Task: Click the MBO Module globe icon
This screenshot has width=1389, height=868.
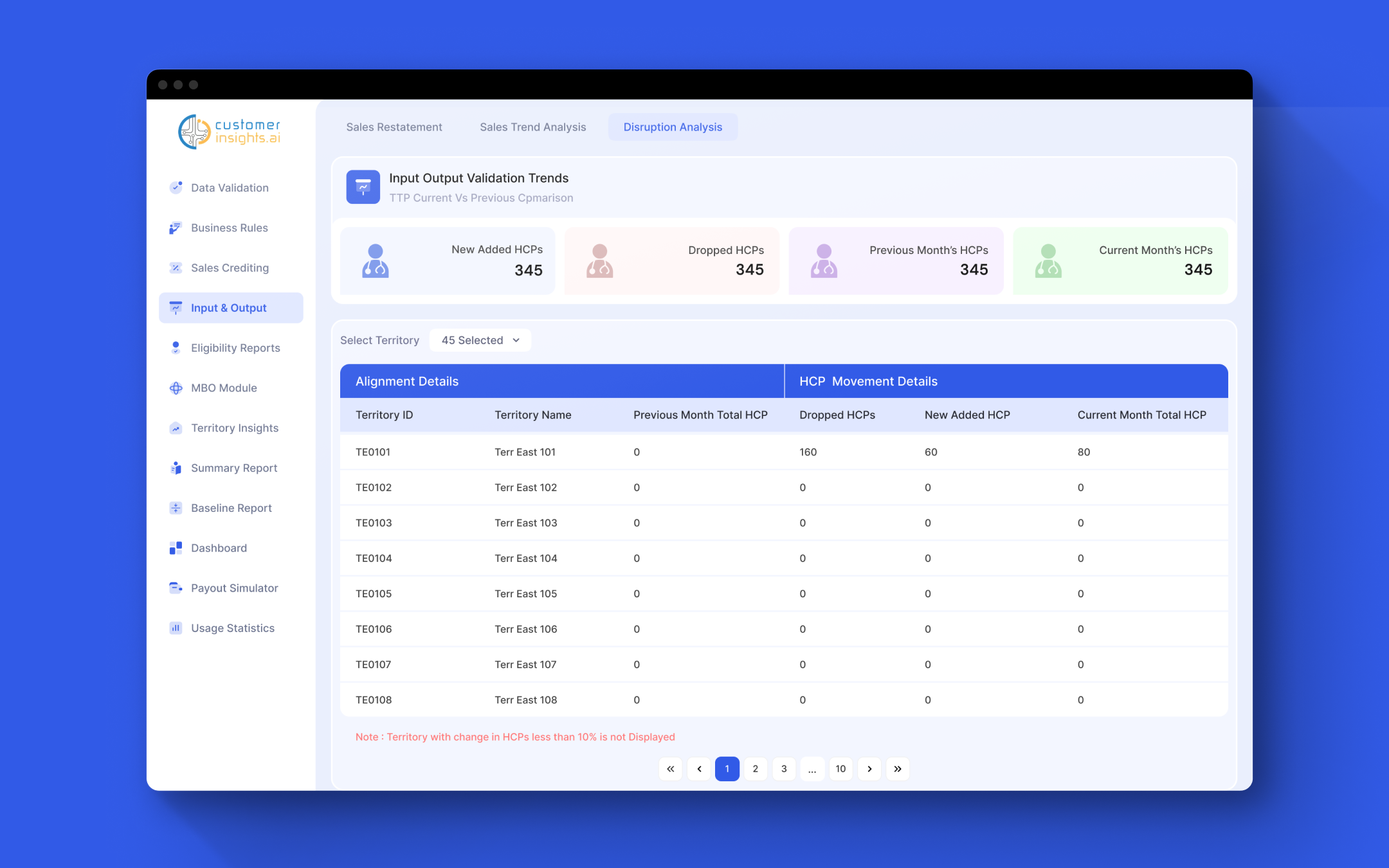Action: (x=176, y=388)
